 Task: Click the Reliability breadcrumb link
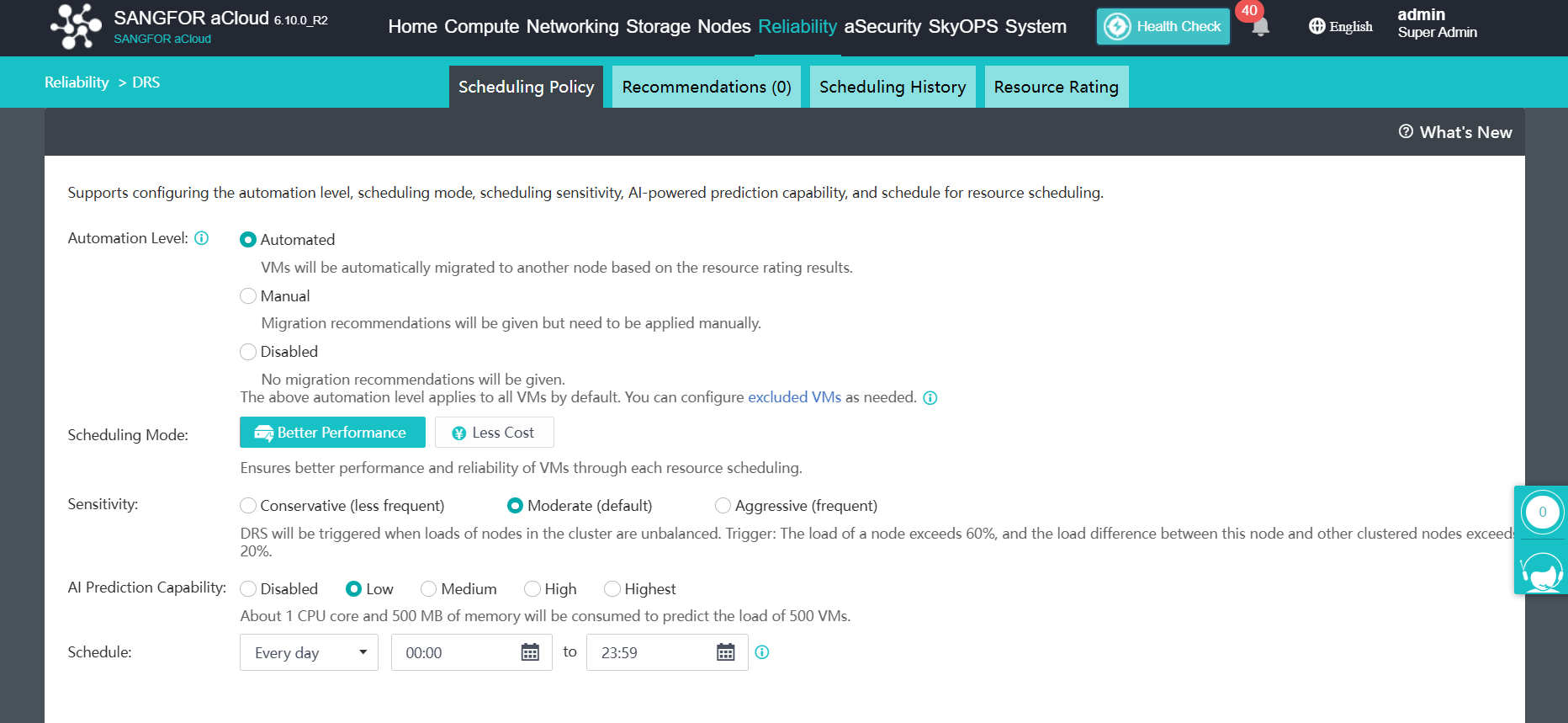[77, 82]
